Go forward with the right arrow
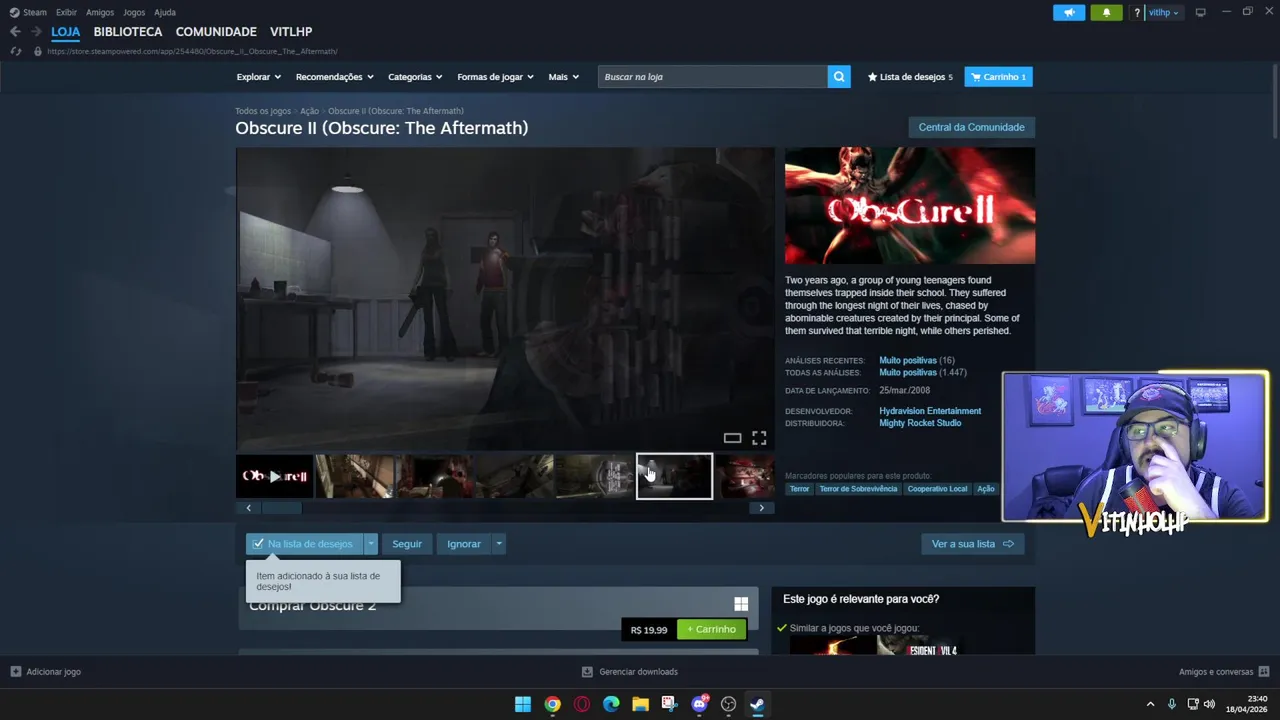 (x=36, y=32)
